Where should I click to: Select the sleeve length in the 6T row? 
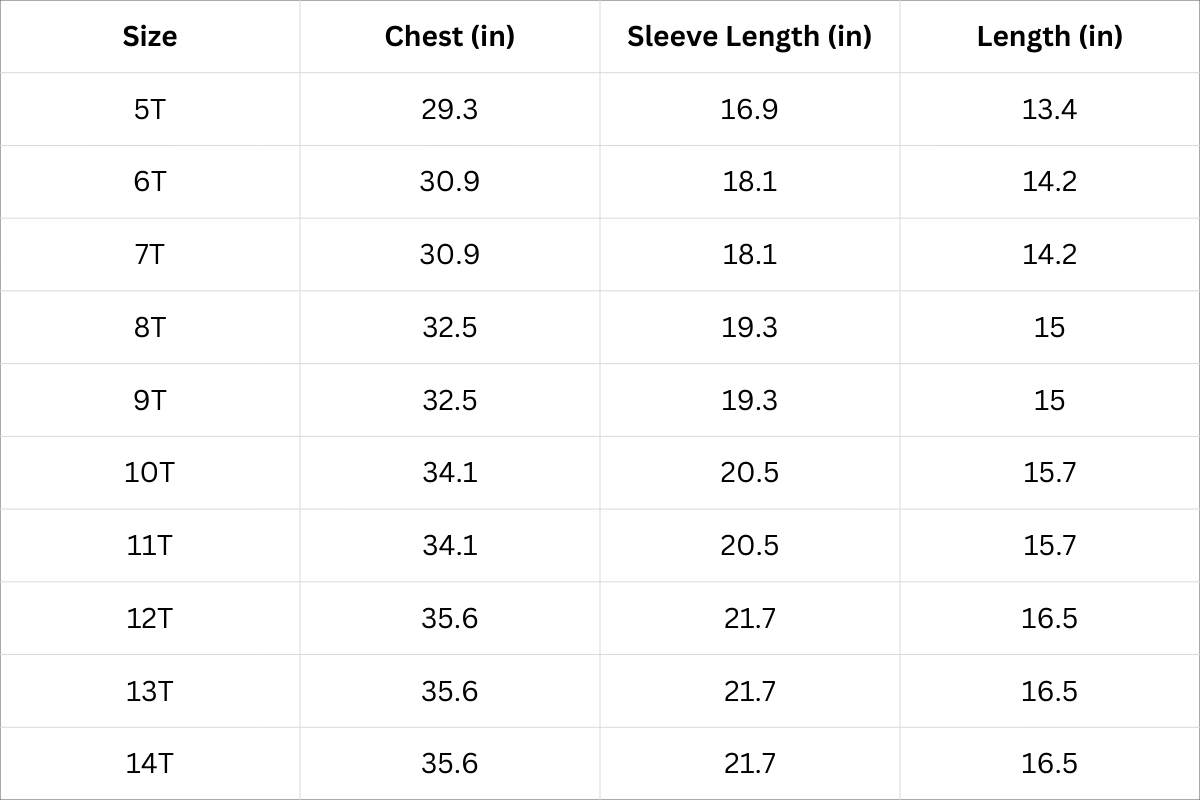point(749,182)
